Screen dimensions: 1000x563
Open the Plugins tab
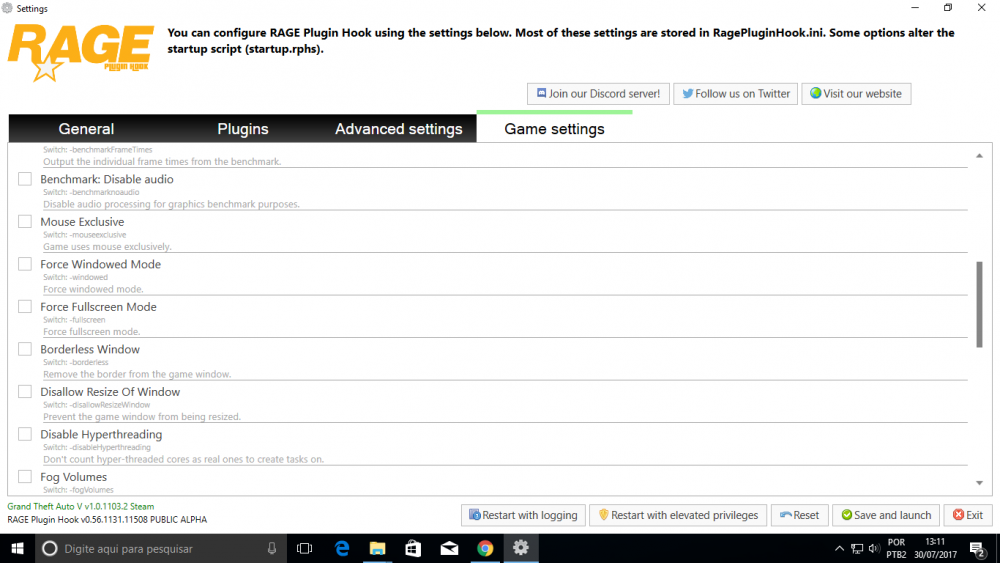pos(242,129)
